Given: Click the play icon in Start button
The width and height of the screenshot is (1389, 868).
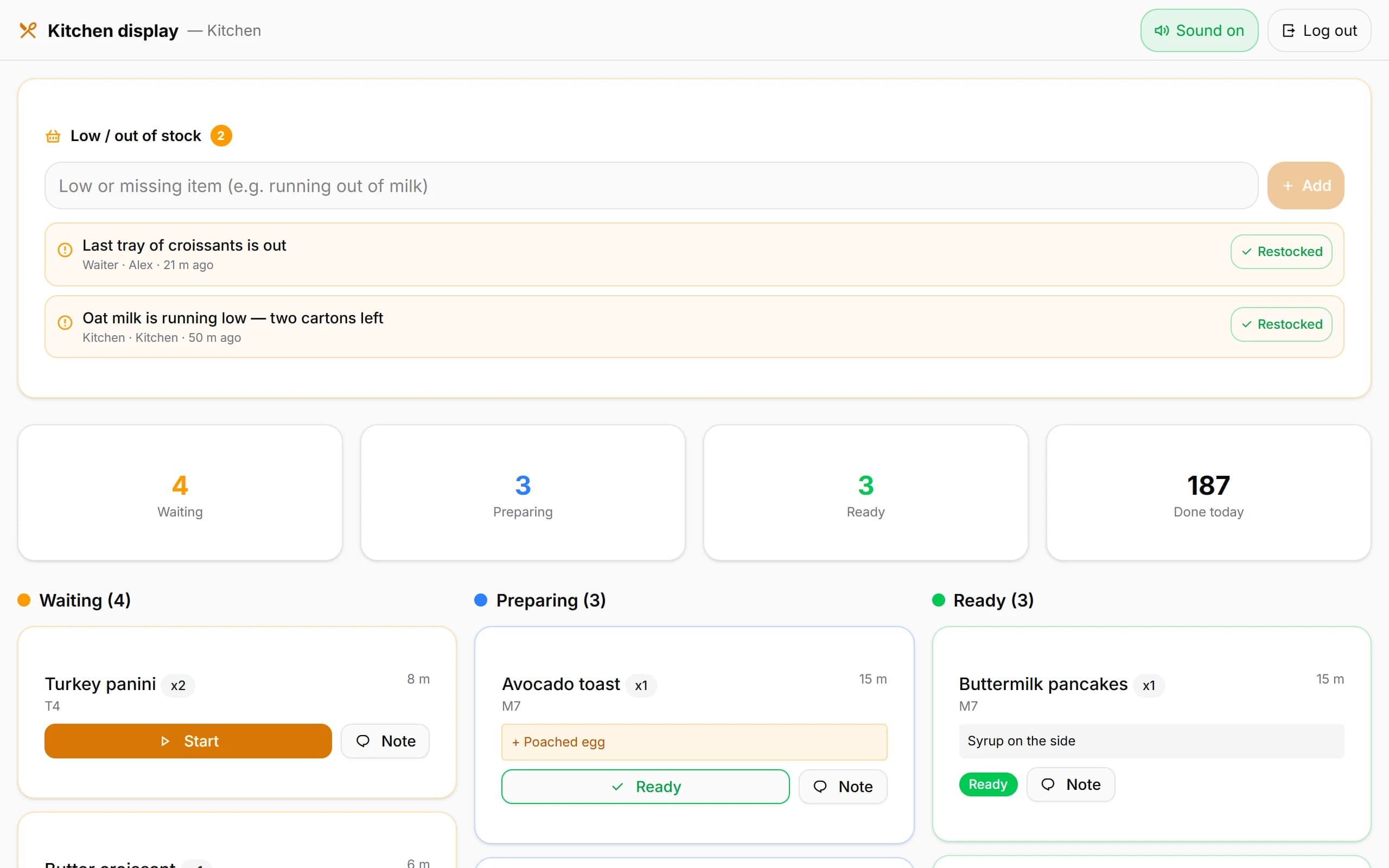Looking at the screenshot, I should coord(165,741).
